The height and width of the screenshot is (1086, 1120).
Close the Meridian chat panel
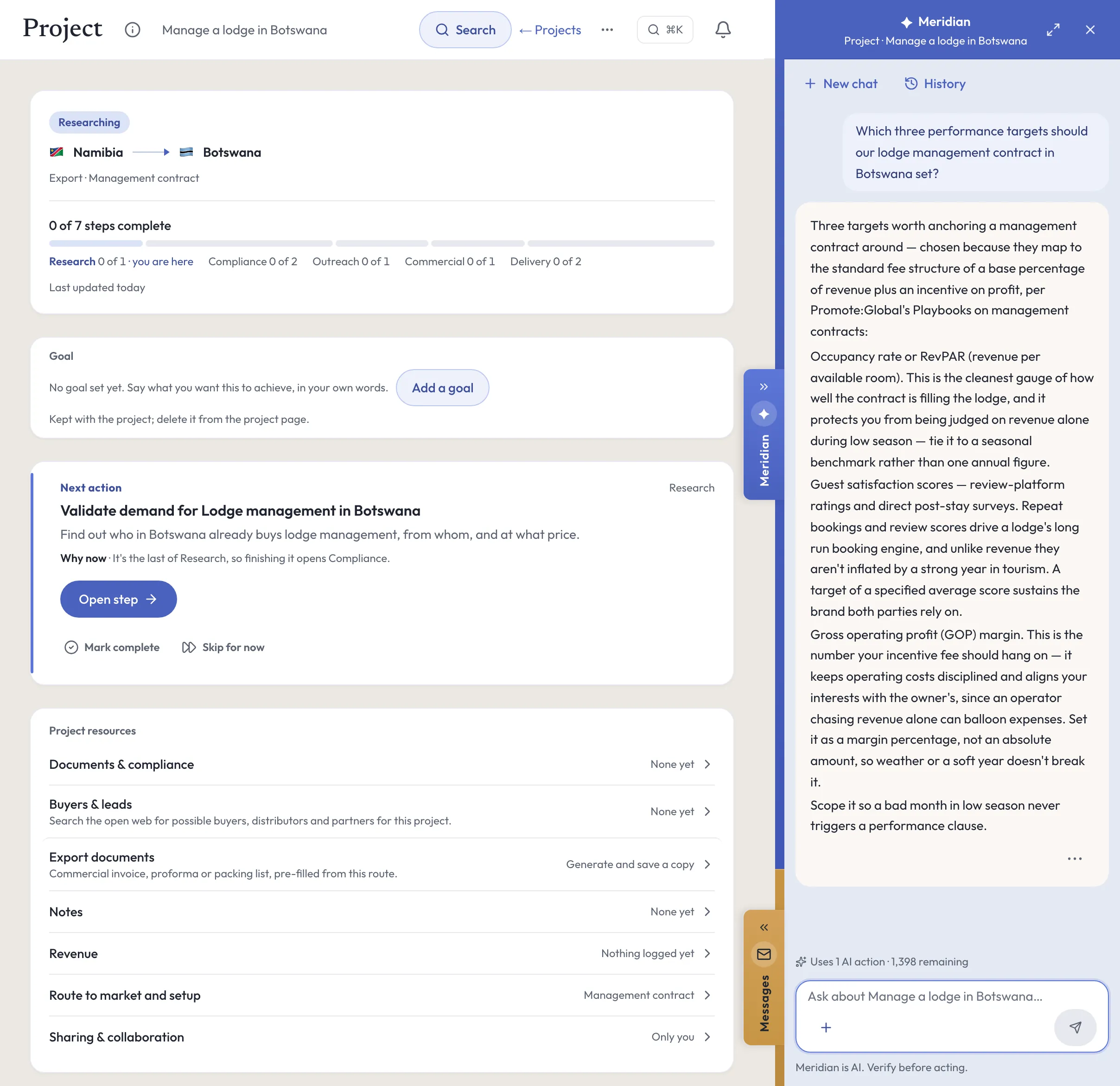click(1090, 30)
